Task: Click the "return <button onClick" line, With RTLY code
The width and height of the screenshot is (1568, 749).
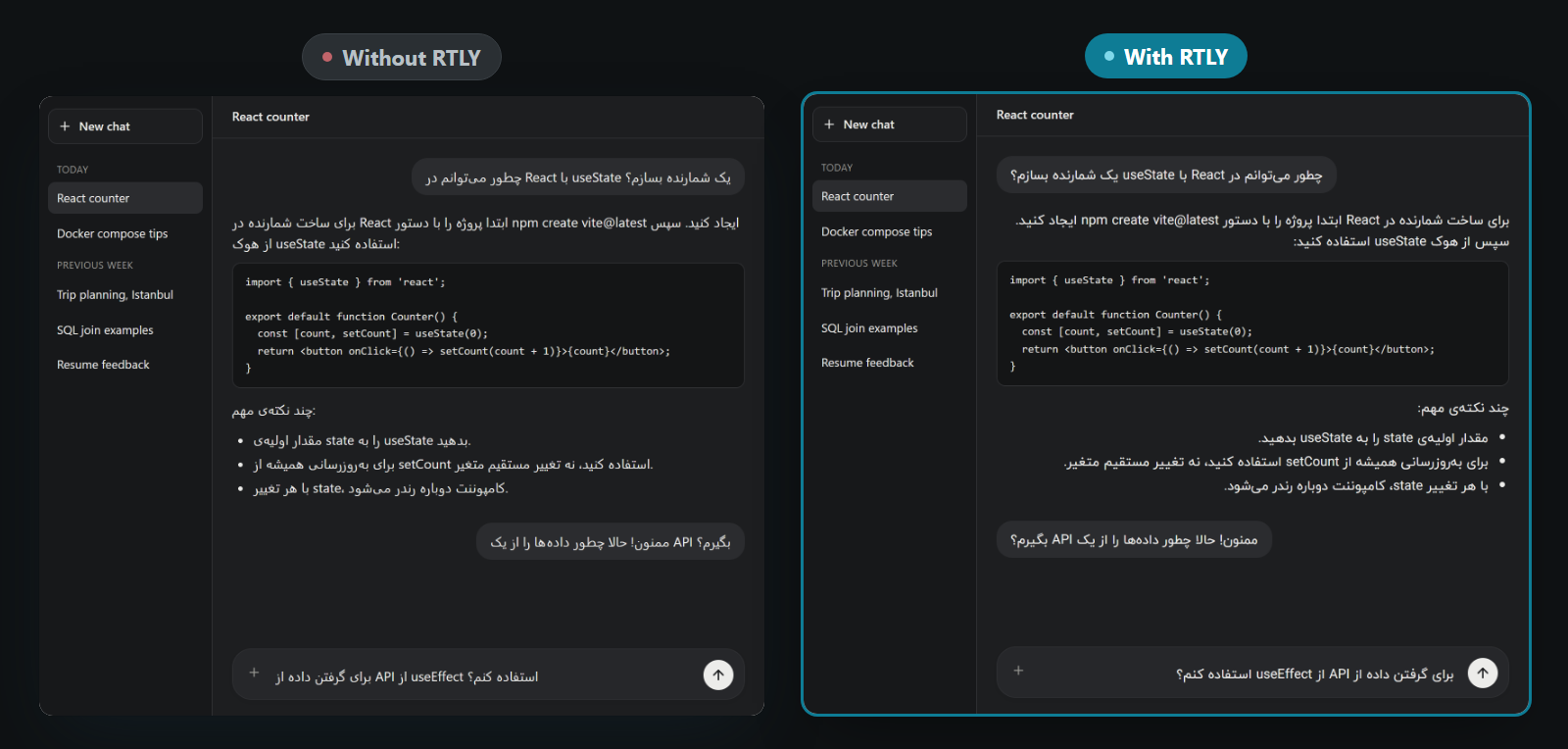Action: (x=1228, y=349)
